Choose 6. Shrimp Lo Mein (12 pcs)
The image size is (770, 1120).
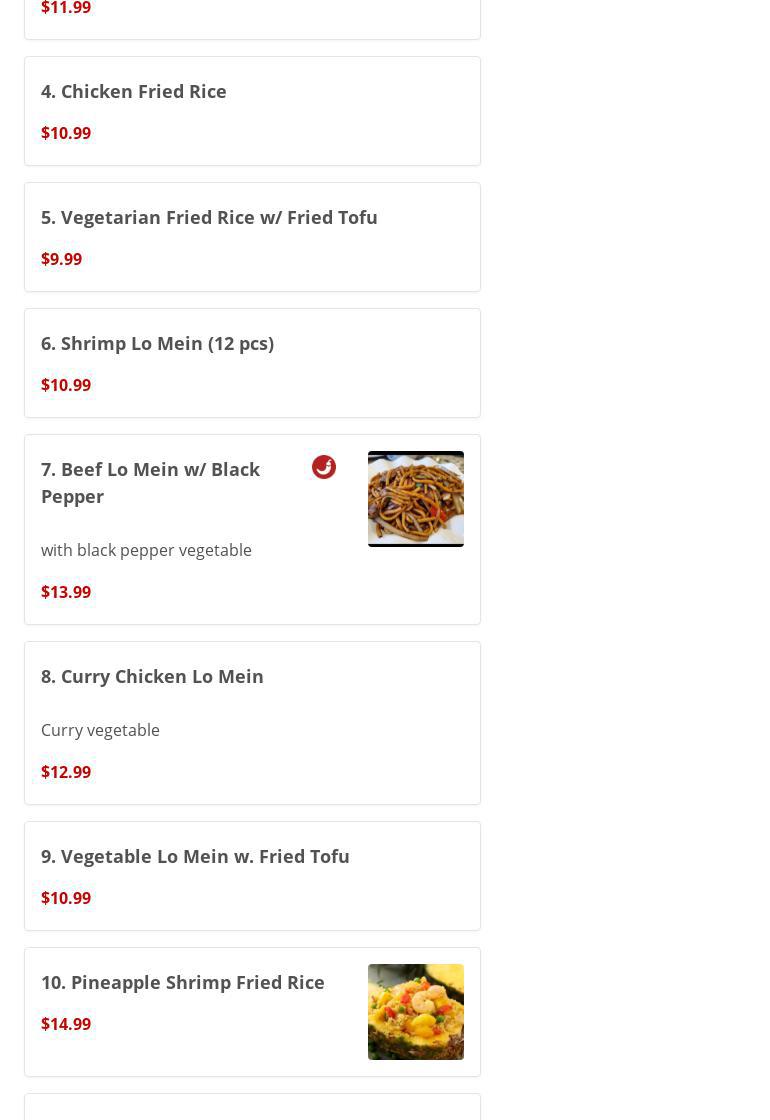(157, 343)
